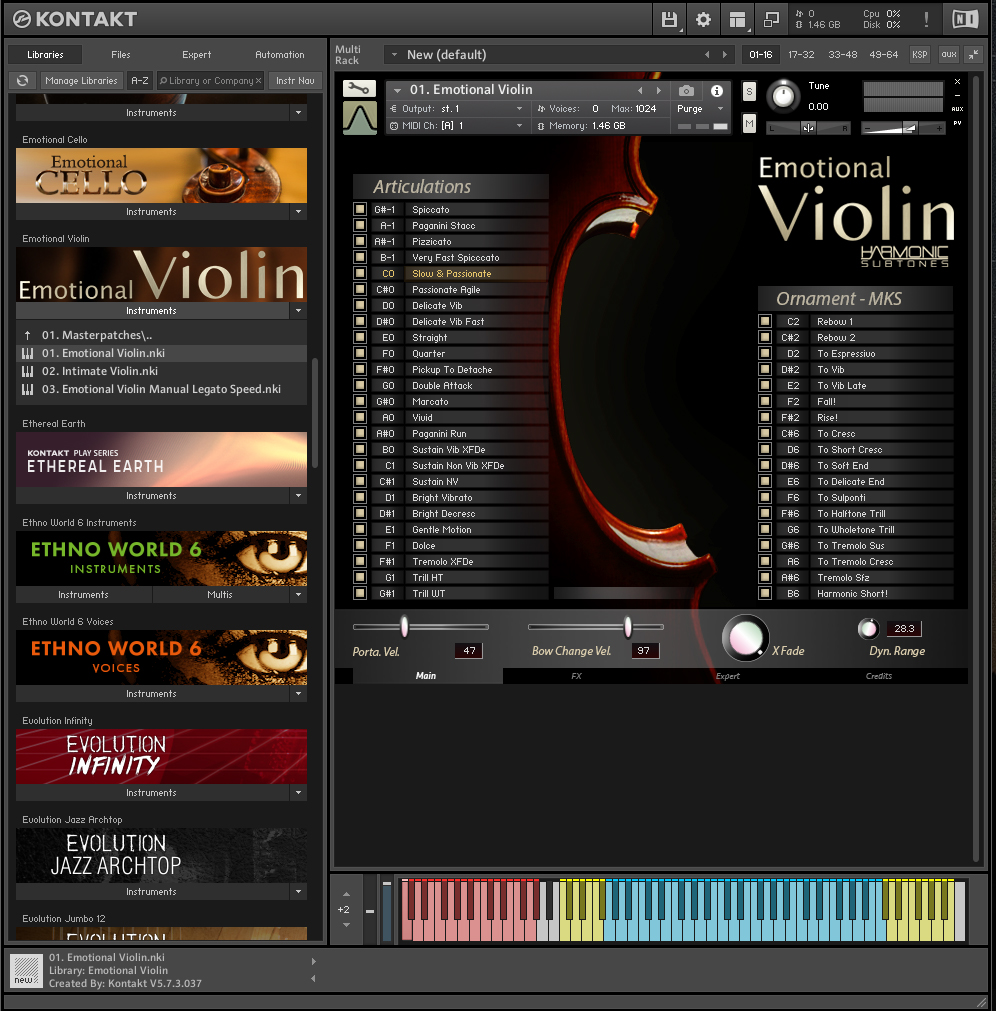Click the Solo S button
The image size is (996, 1011).
click(x=749, y=92)
